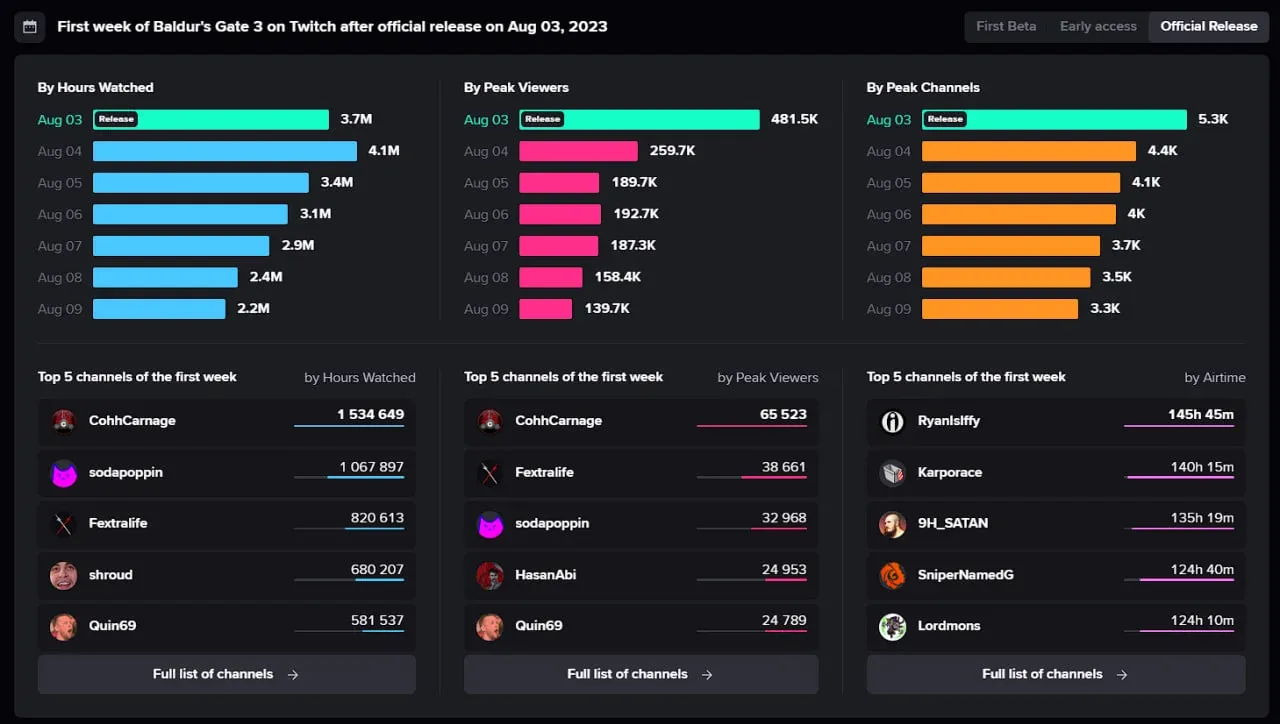Click the SniperNamedG avatar icon
This screenshot has height=724, width=1280.
892,575
